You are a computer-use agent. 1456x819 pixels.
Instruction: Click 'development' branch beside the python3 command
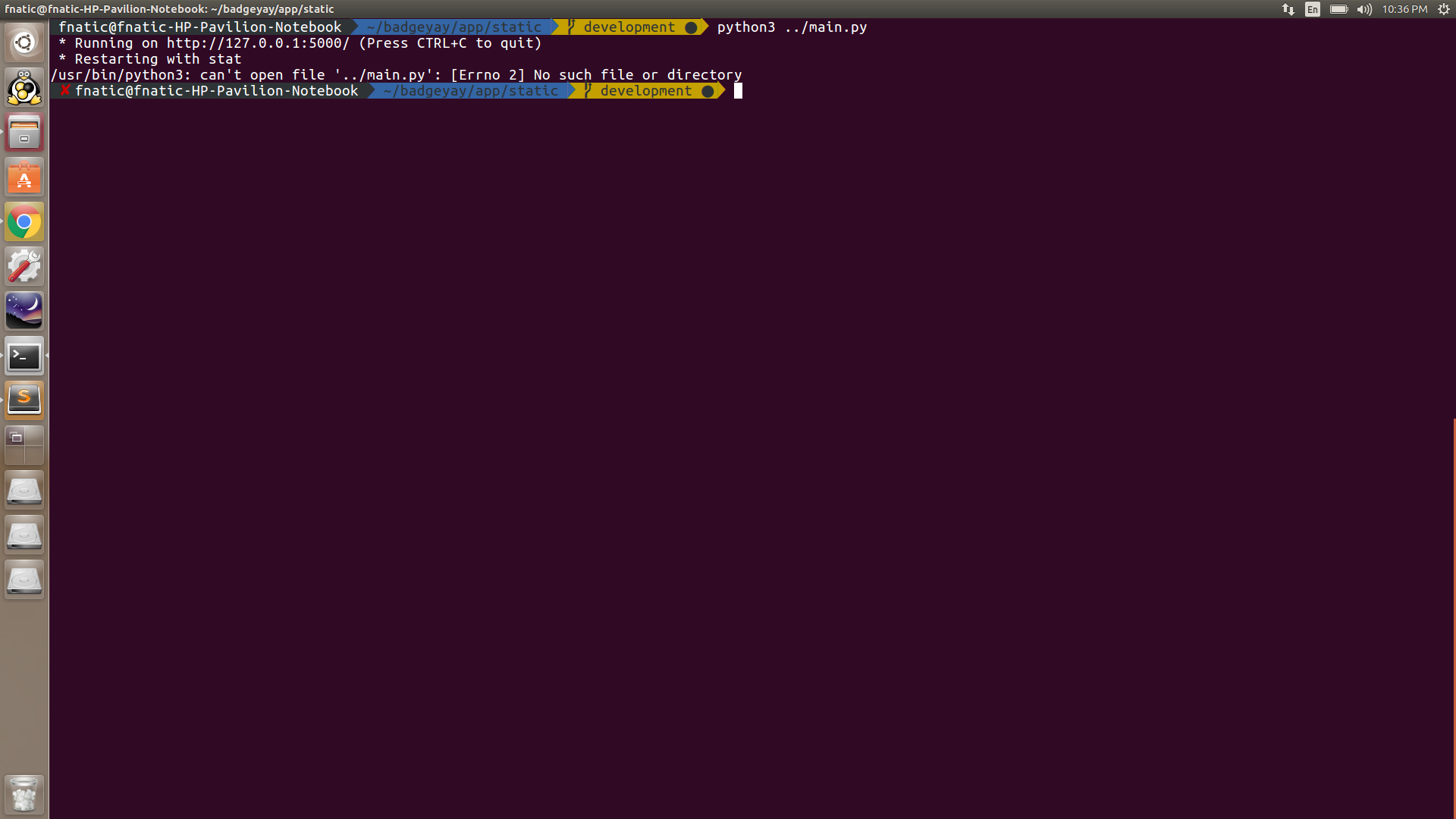pos(629,27)
